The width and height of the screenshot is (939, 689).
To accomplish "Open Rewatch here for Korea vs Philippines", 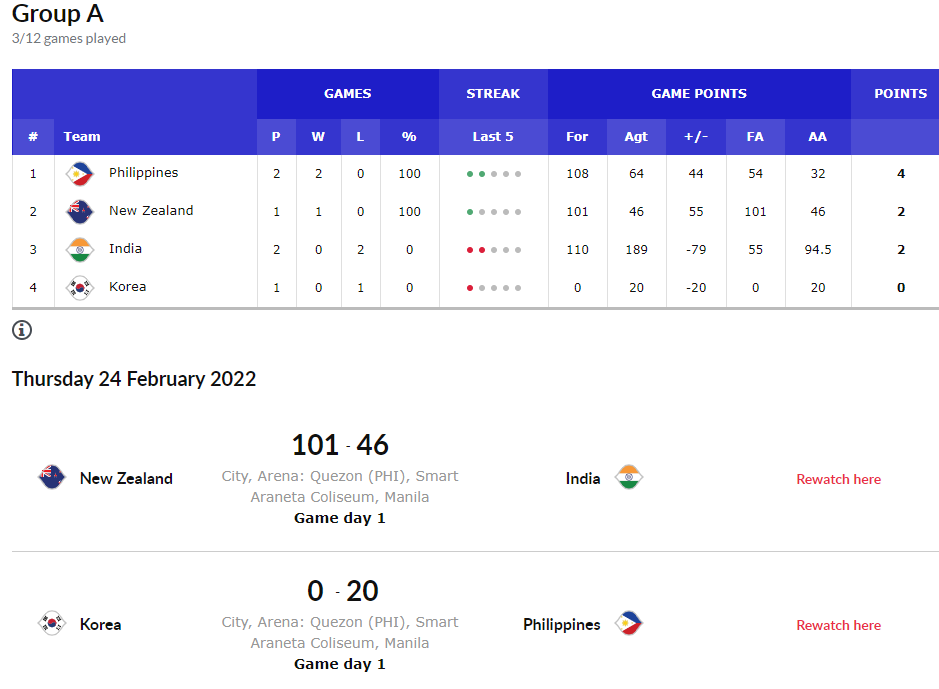I will 838,626.
